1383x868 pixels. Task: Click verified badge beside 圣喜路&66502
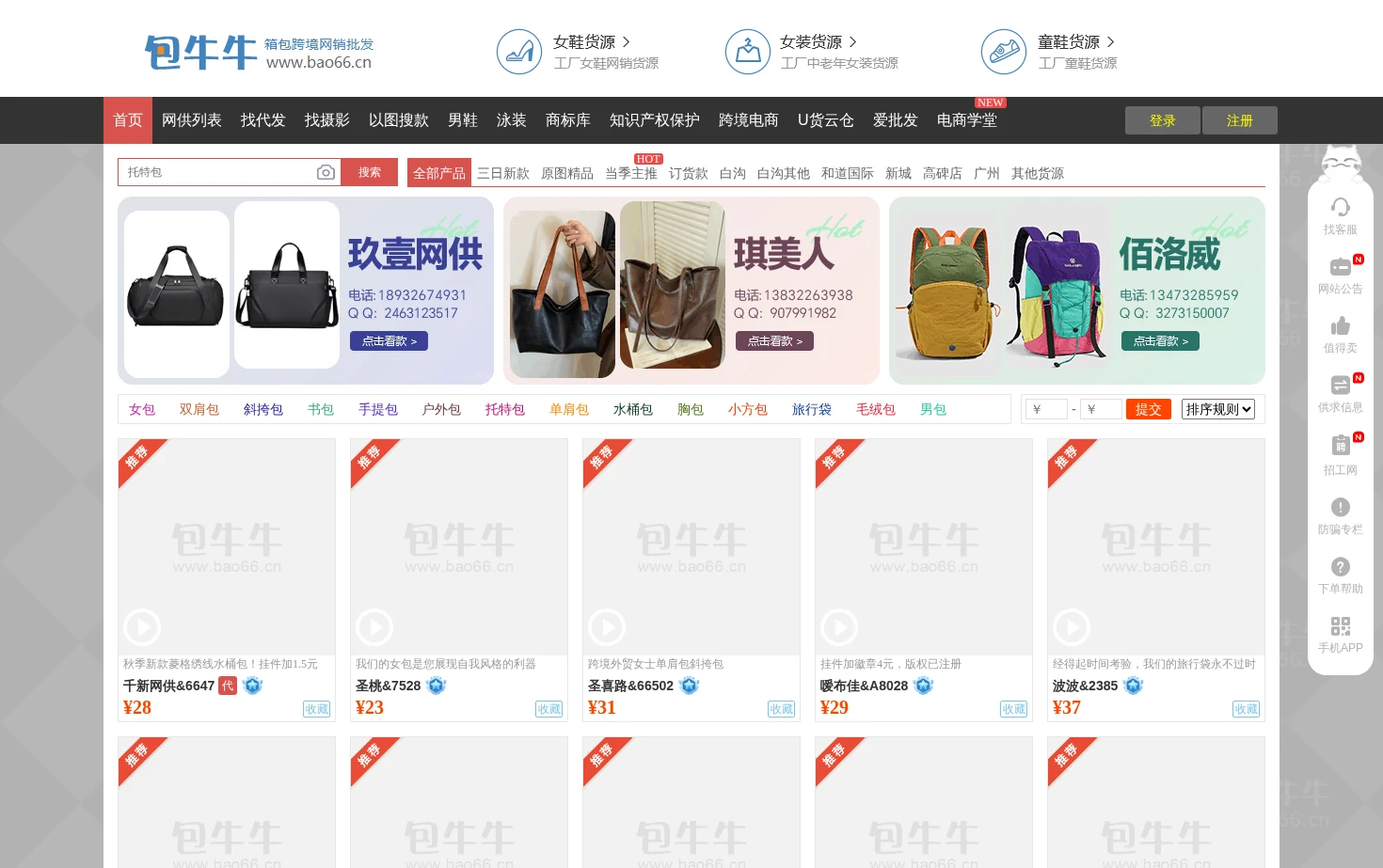click(x=689, y=686)
